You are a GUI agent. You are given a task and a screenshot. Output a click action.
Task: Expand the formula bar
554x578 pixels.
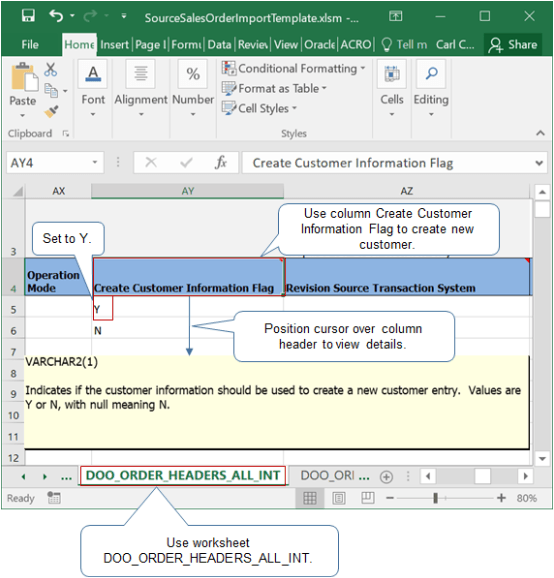pos(539,163)
